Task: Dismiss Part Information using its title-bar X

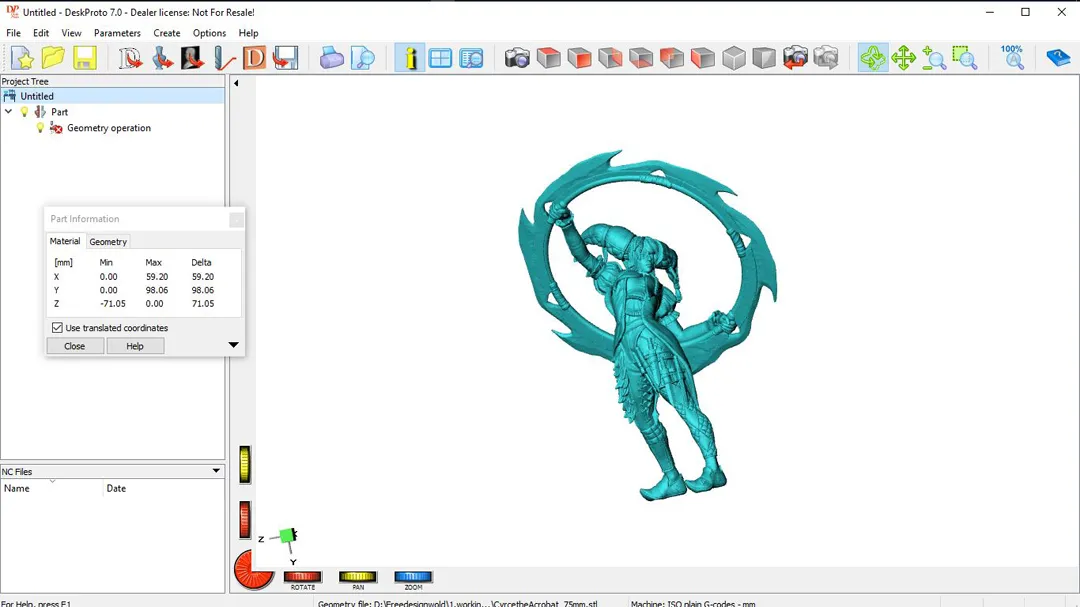Action: 236,219
